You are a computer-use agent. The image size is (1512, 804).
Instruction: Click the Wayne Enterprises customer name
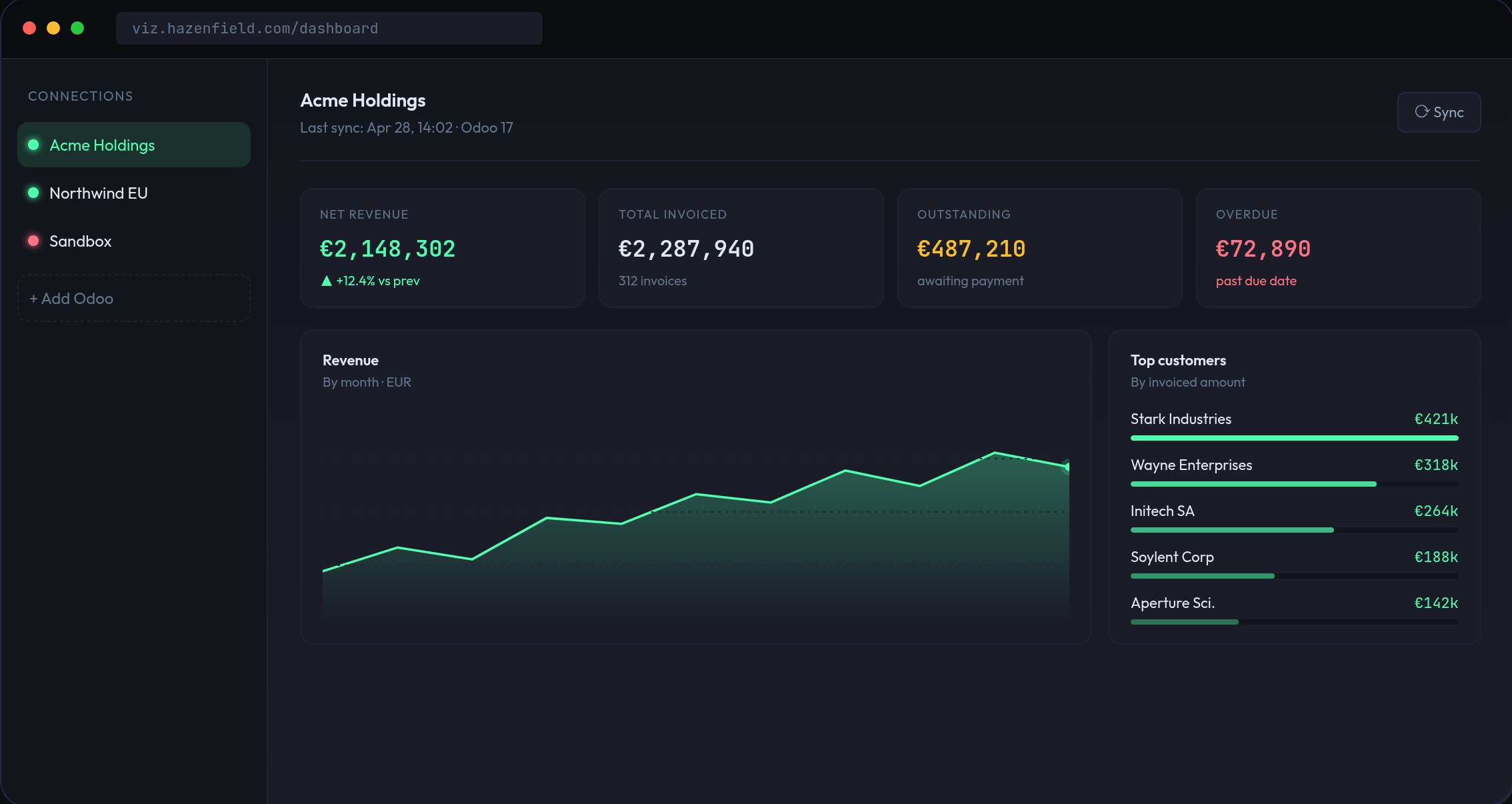[1191, 465]
